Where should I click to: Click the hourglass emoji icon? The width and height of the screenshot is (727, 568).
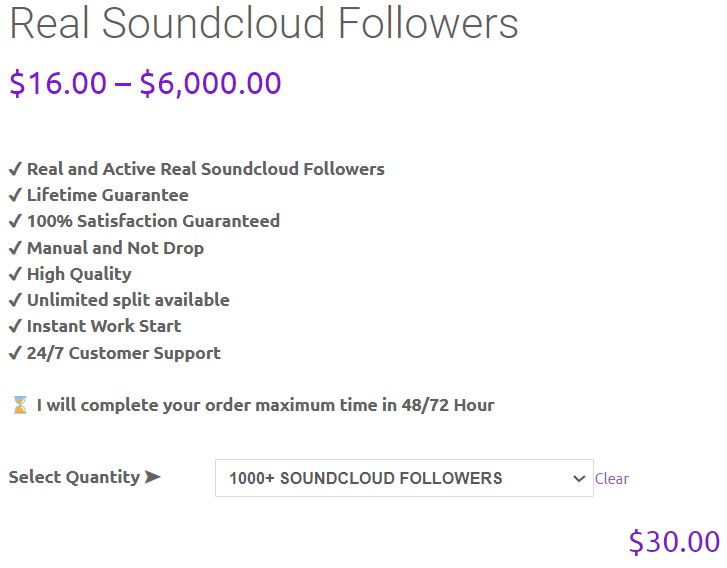click(20, 405)
